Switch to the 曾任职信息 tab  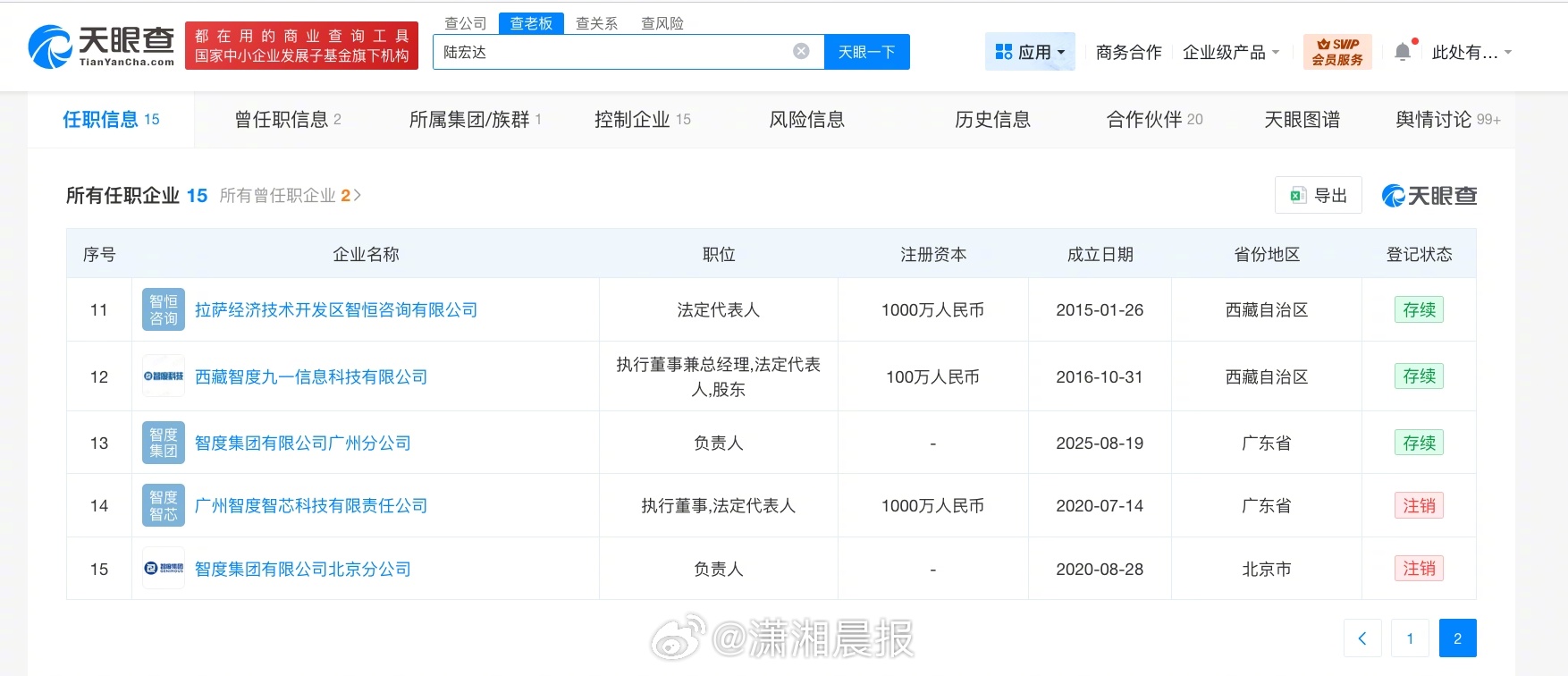coord(287,120)
